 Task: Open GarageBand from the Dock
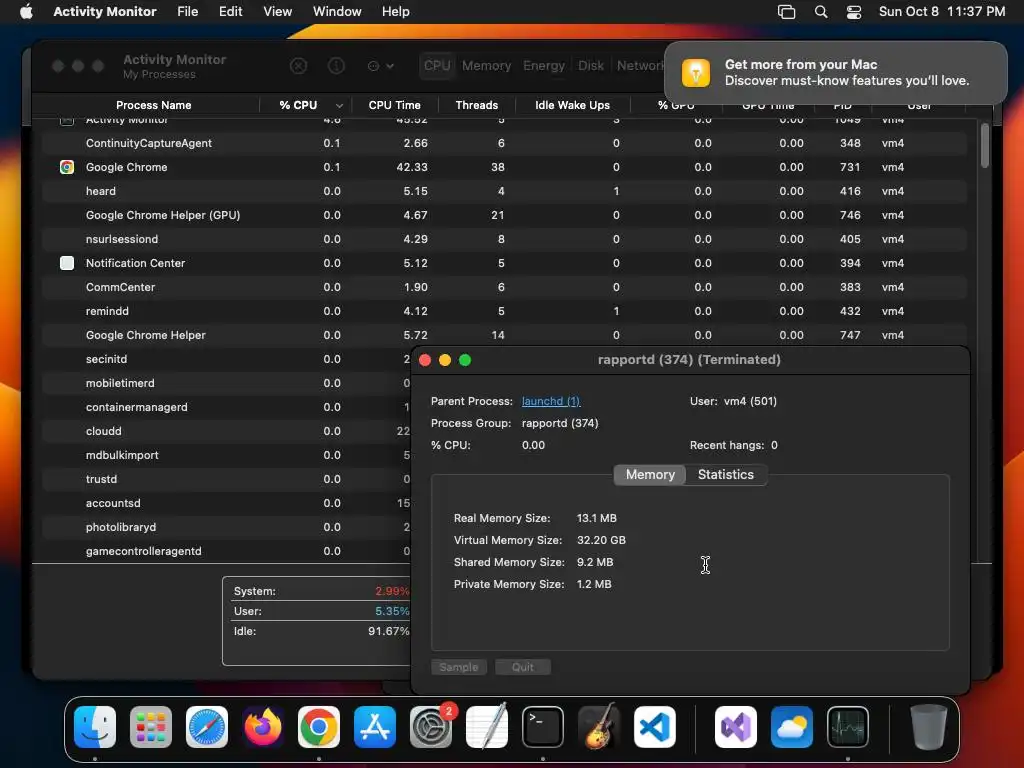599,727
